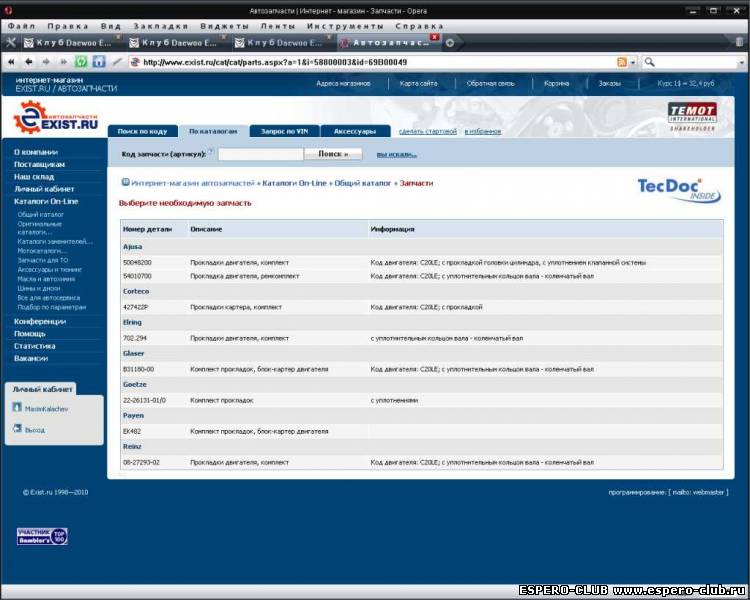Open Статистика sidebar link
The width and height of the screenshot is (750, 600).
[x=34, y=346]
